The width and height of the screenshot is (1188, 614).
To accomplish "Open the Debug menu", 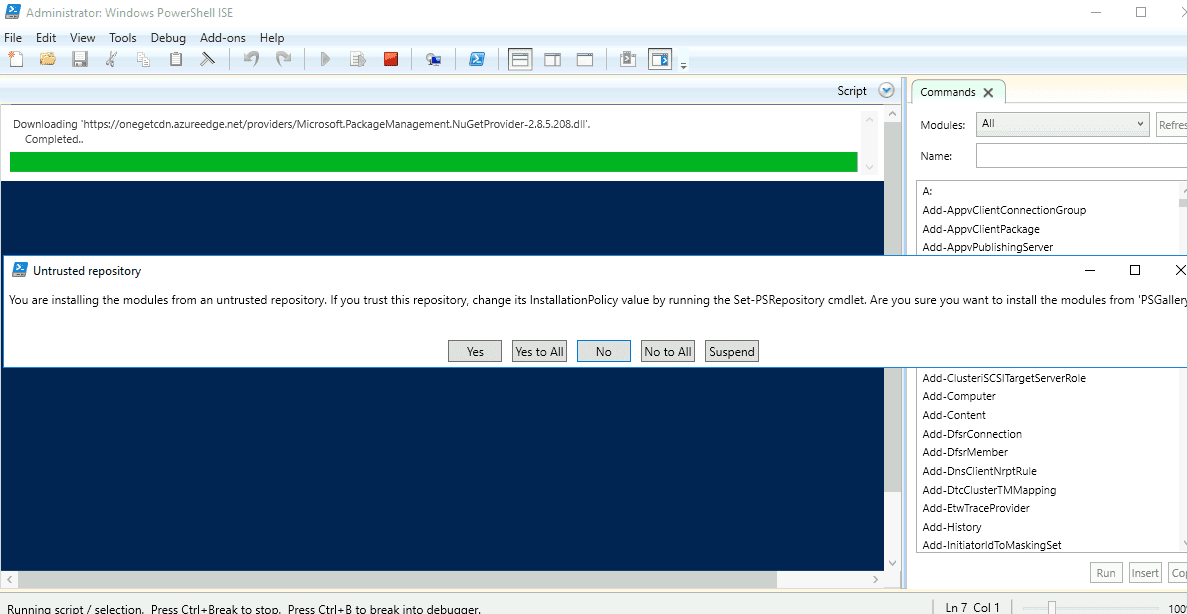I will (168, 38).
